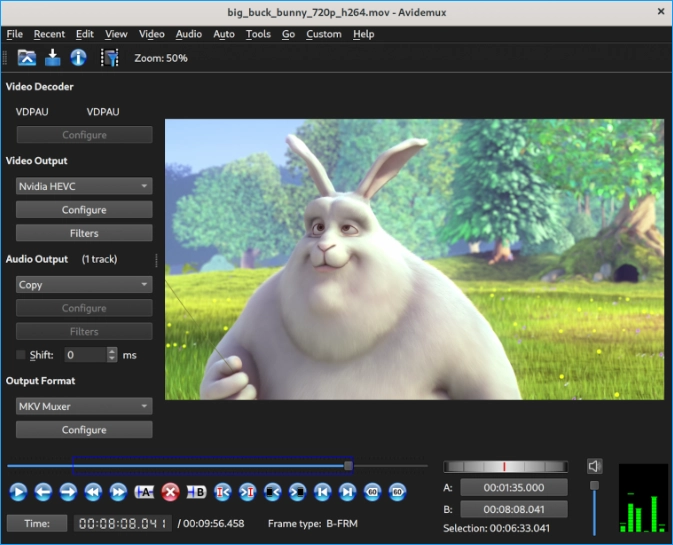The width and height of the screenshot is (673, 545).
Task: Click the Selection: 00:06:33.041 text
Action: click(496, 528)
